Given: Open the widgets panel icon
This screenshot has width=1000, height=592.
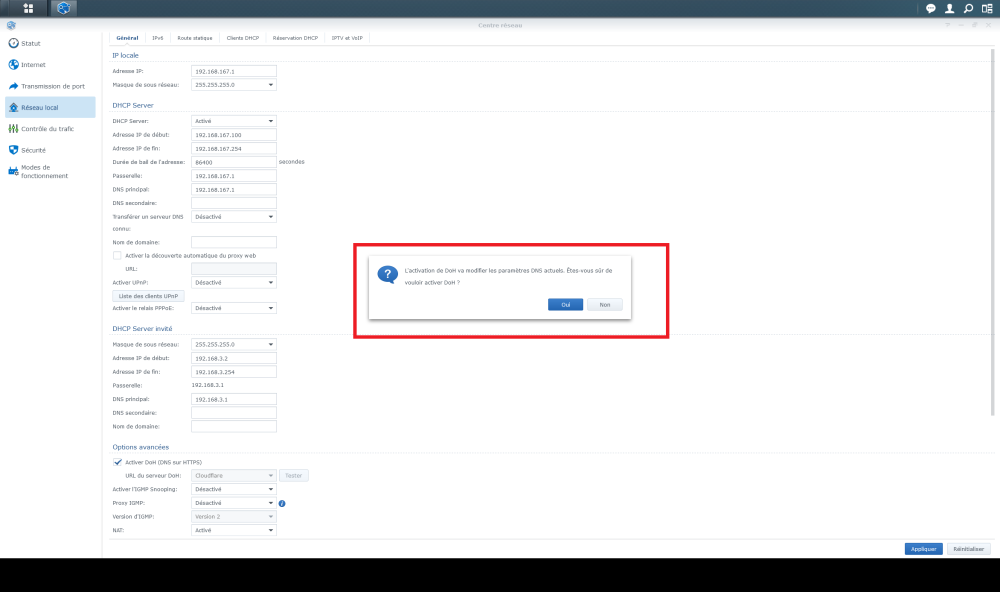Looking at the screenshot, I should [987, 8].
